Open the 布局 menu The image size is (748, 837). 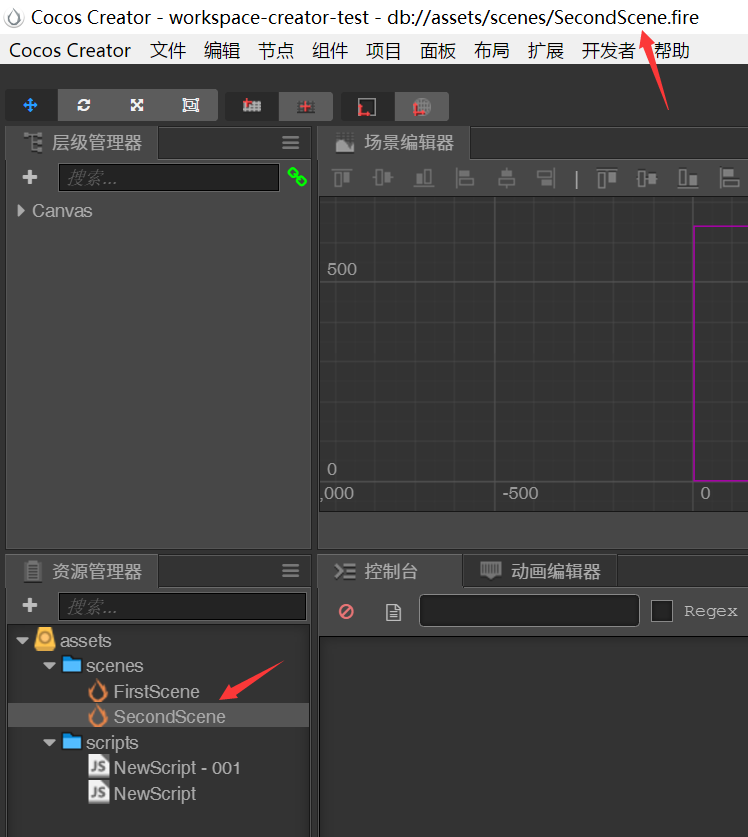(x=492, y=51)
